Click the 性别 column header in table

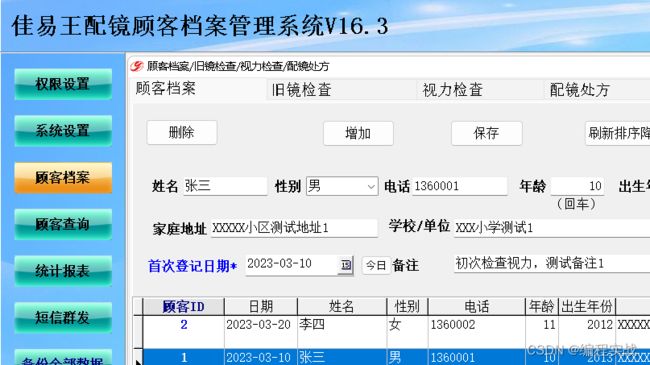click(407, 307)
